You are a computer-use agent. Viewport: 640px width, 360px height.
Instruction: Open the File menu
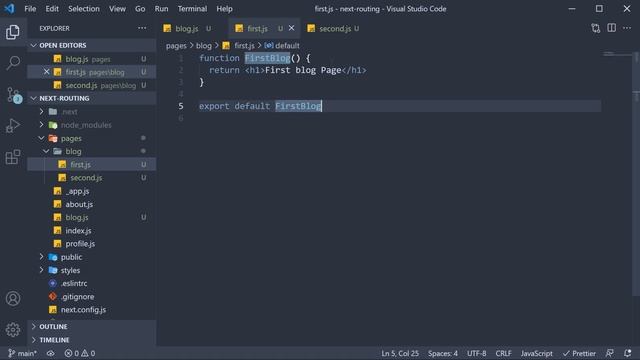(x=30, y=9)
